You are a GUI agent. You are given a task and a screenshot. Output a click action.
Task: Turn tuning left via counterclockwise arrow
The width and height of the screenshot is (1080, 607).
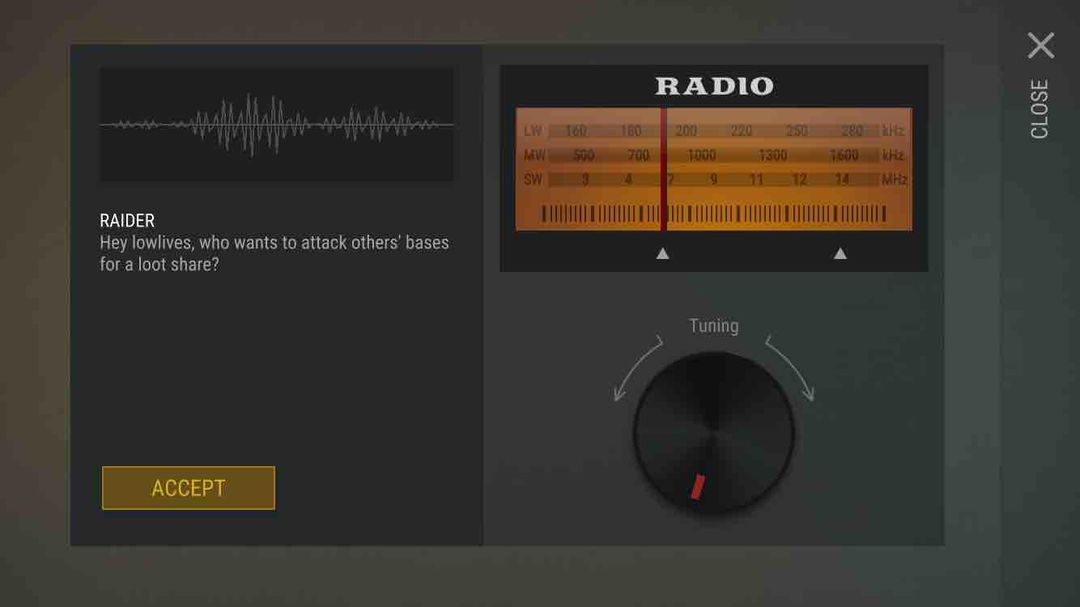(636, 368)
